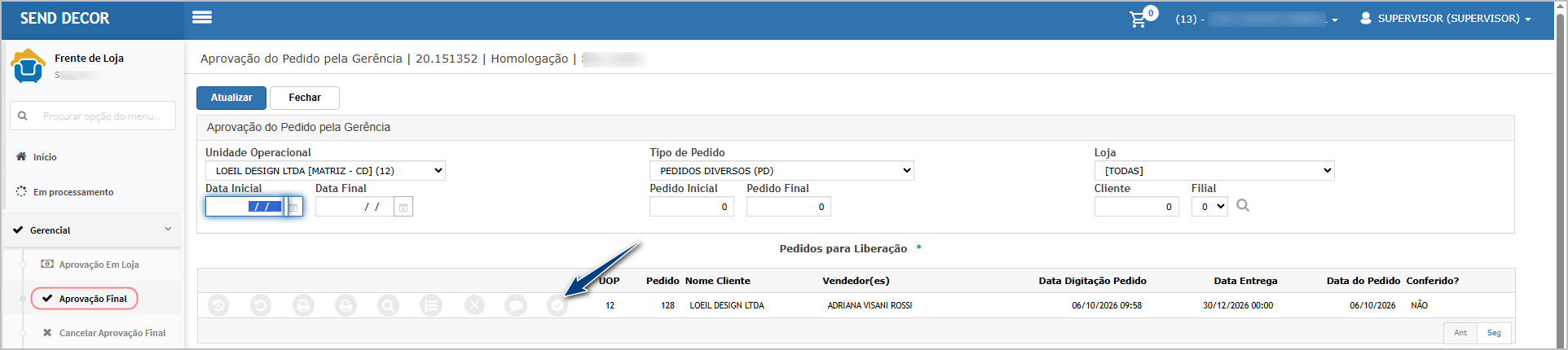Click the checkmark approve icon in order row

tap(557, 305)
